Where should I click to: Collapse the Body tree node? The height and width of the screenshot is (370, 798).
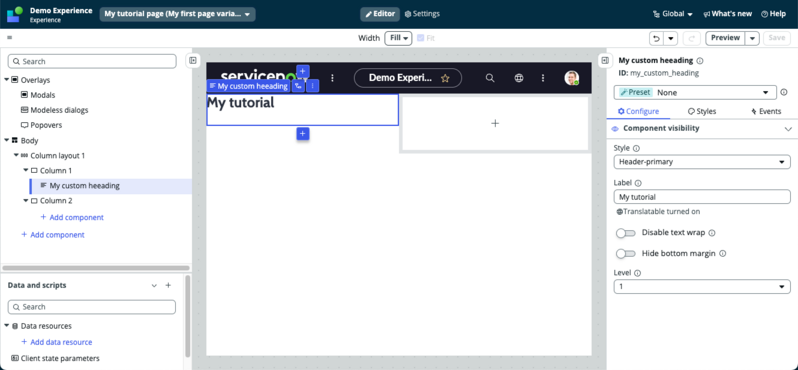[7, 140]
